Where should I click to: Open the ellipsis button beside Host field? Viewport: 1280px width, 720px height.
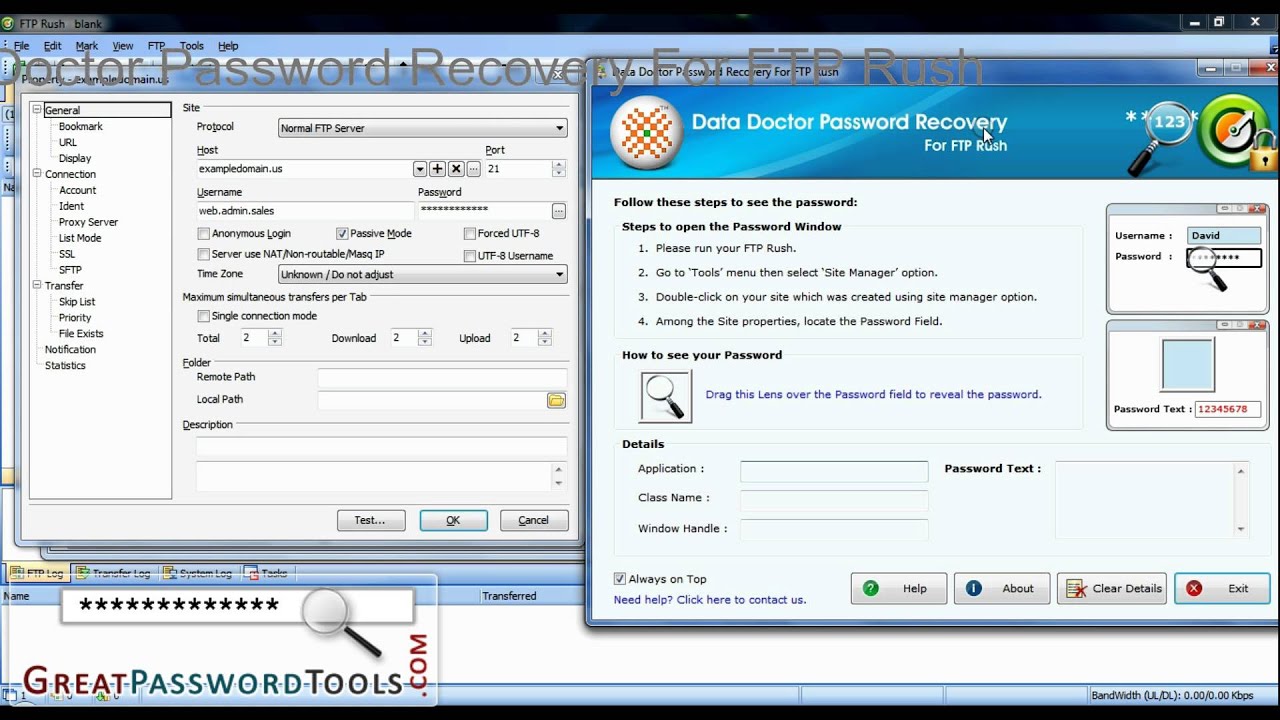473,169
